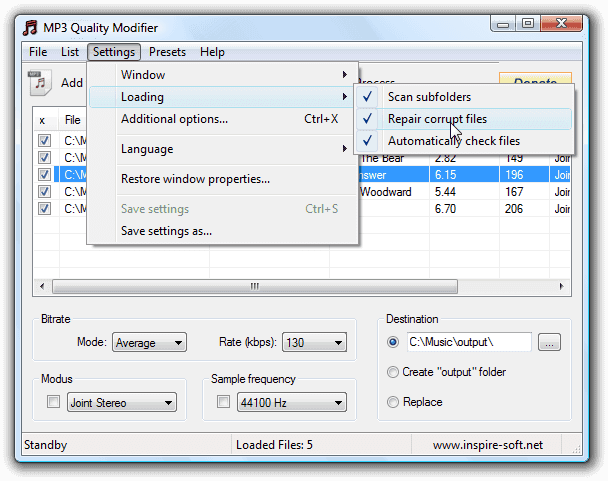Click the "Loaded Files: 5" status text
The image size is (608, 481).
pyautogui.click(x=274, y=445)
